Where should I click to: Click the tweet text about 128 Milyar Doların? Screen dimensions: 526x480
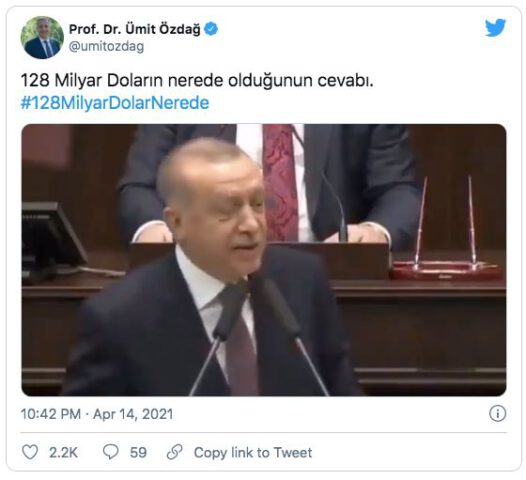[197, 81]
